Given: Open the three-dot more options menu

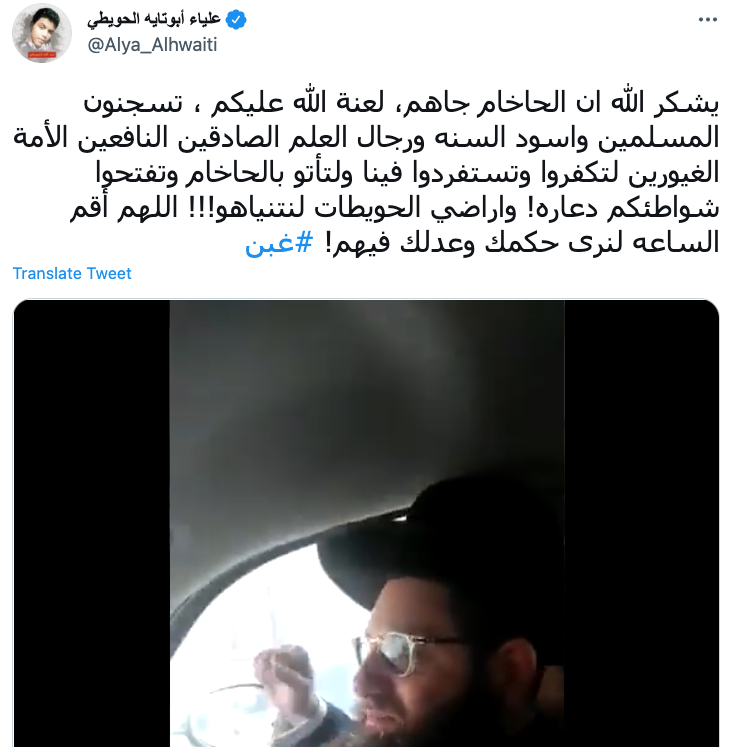Looking at the screenshot, I should click(708, 20).
